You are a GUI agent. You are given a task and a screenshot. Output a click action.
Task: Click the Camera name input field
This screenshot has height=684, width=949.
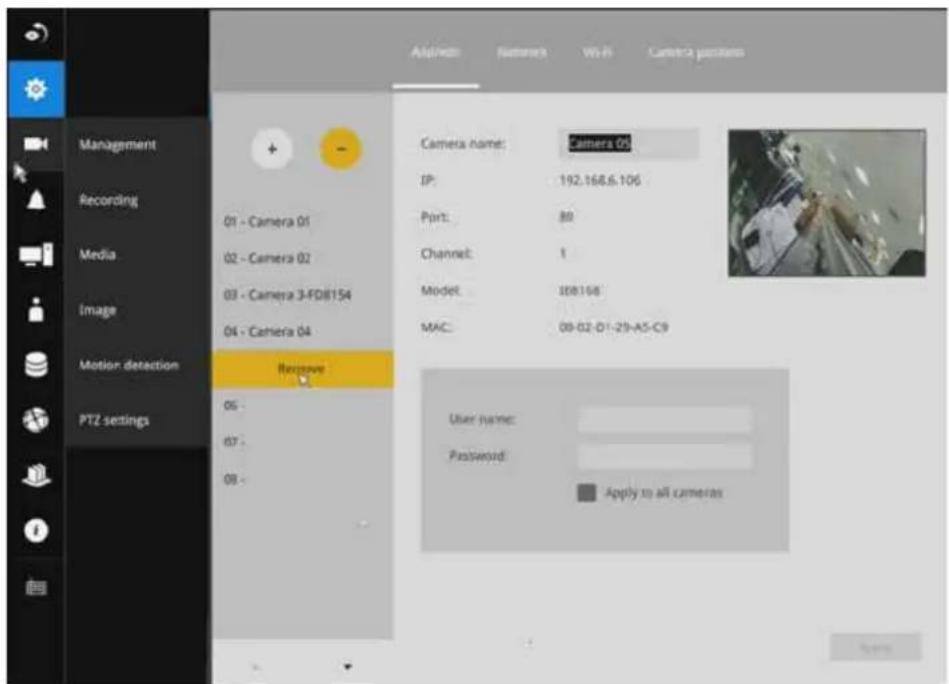click(x=629, y=143)
